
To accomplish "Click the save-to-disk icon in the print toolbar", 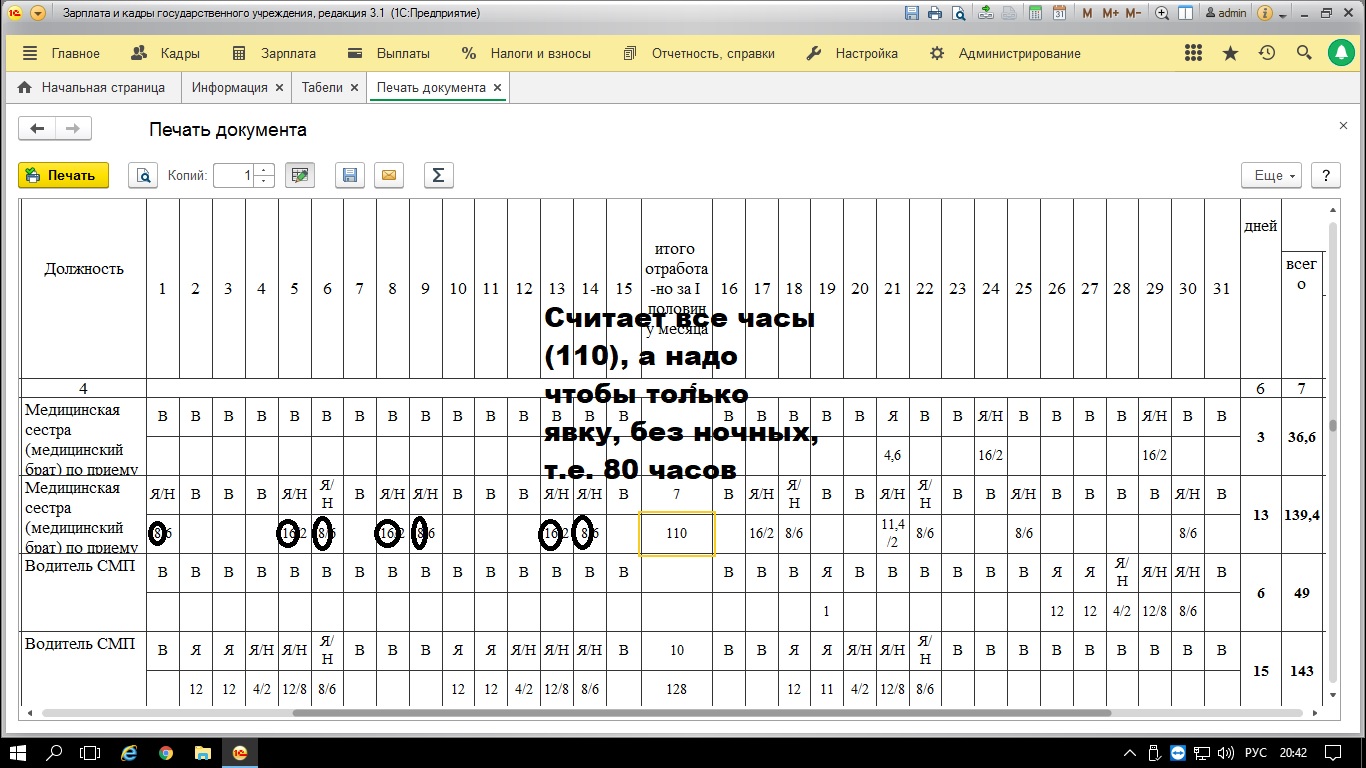I will click(349, 175).
